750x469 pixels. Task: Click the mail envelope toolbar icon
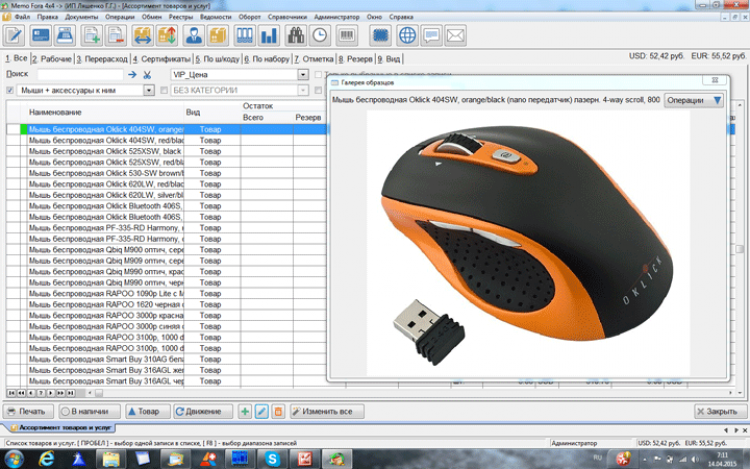pos(456,36)
